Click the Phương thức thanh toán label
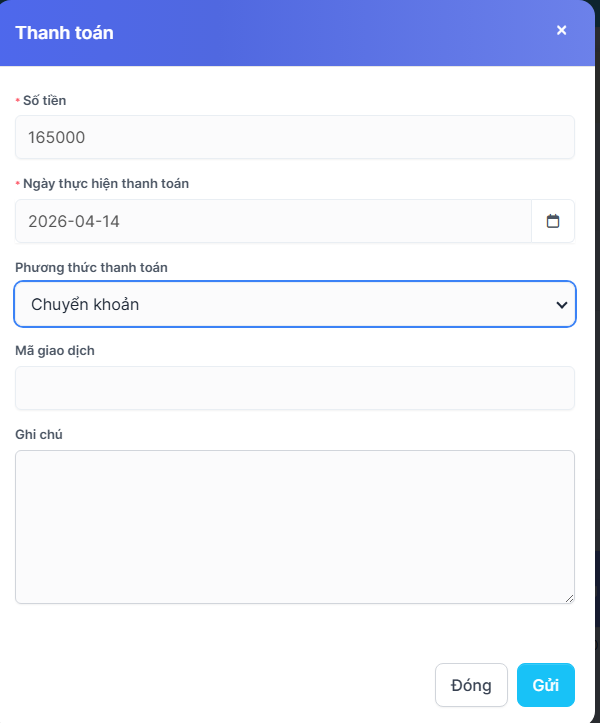The width and height of the screenshot is (600, 723). coord(91,267)
